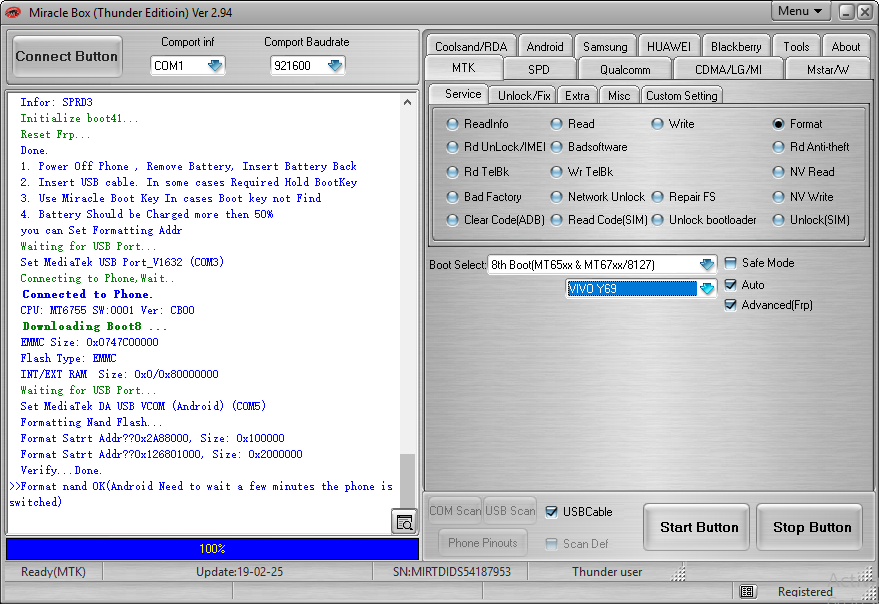Switch to the HUAWEI tab
This screenshot has height=604, width=879.
point(669,47)
